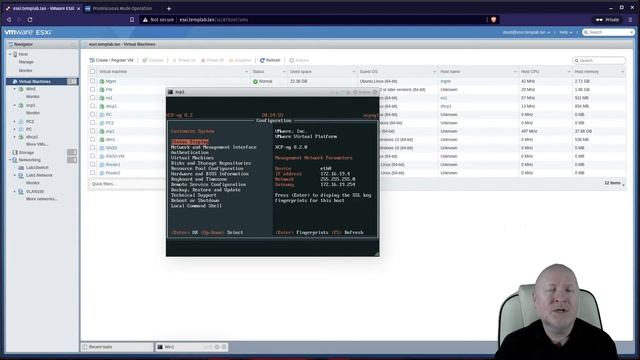Open a new browser tab
Image resolution: width=640 pixels, height=360 pixels.
click(169, 8)
